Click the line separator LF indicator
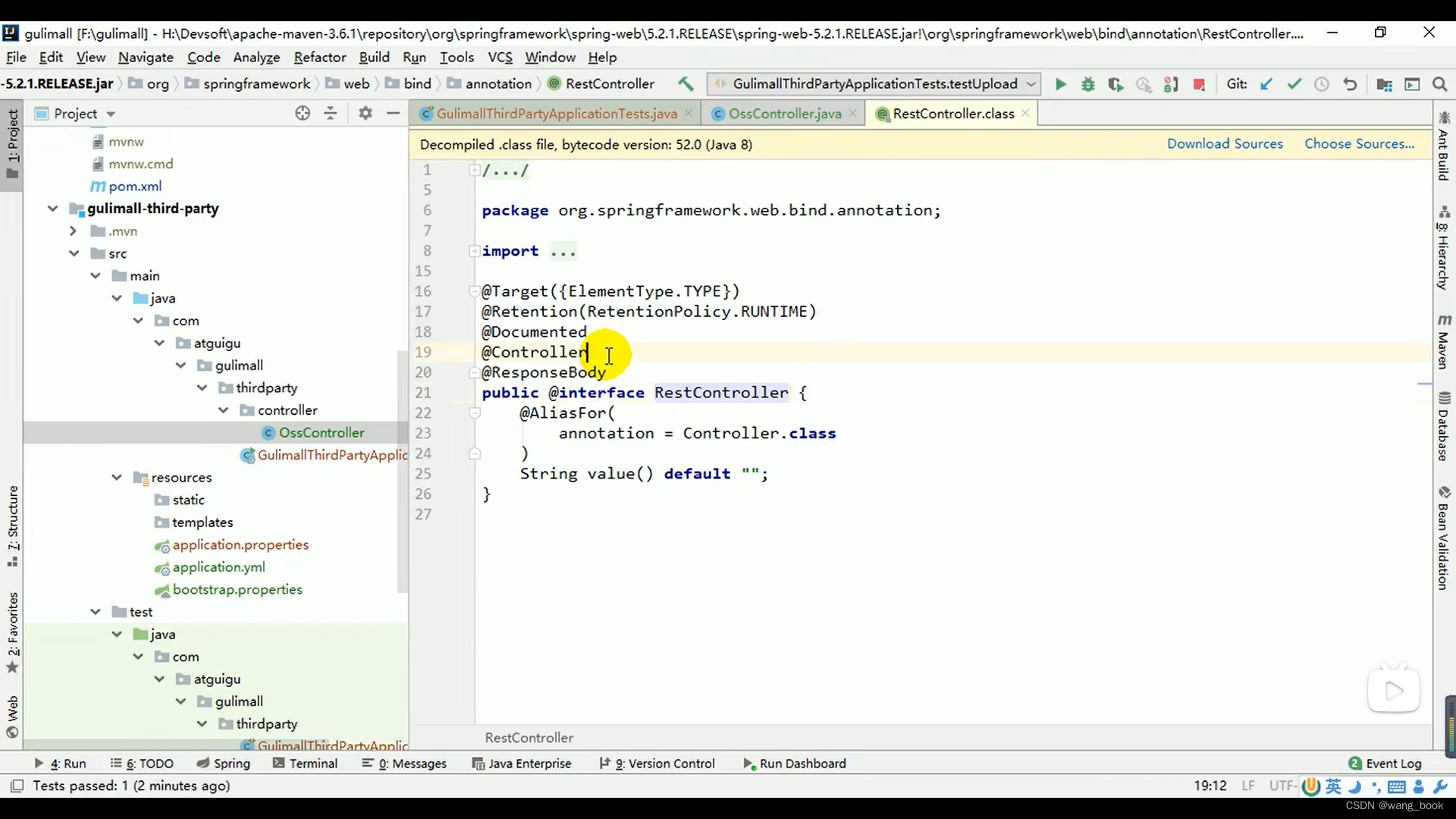Image resolution: width=1456 pixels, height=819 pixels. (x=1248, y=786)
